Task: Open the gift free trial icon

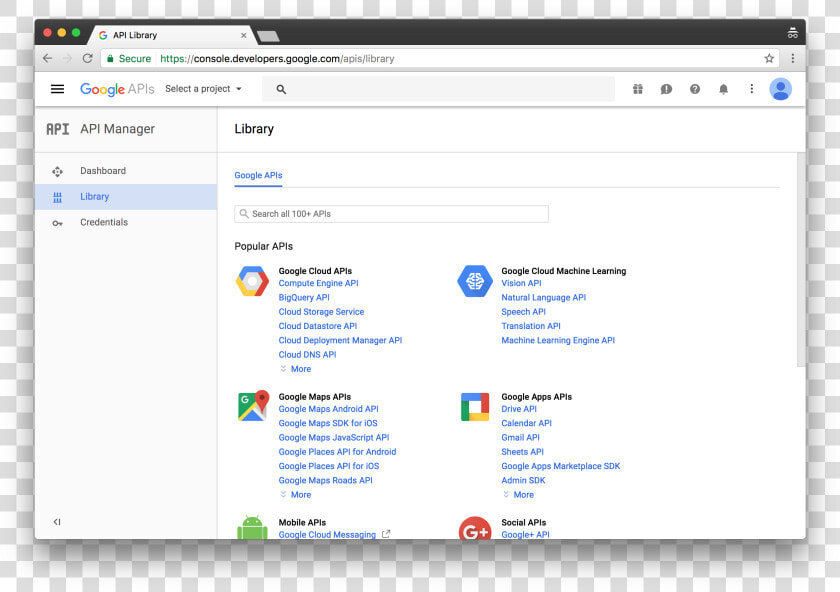Action: coord(638,89)
